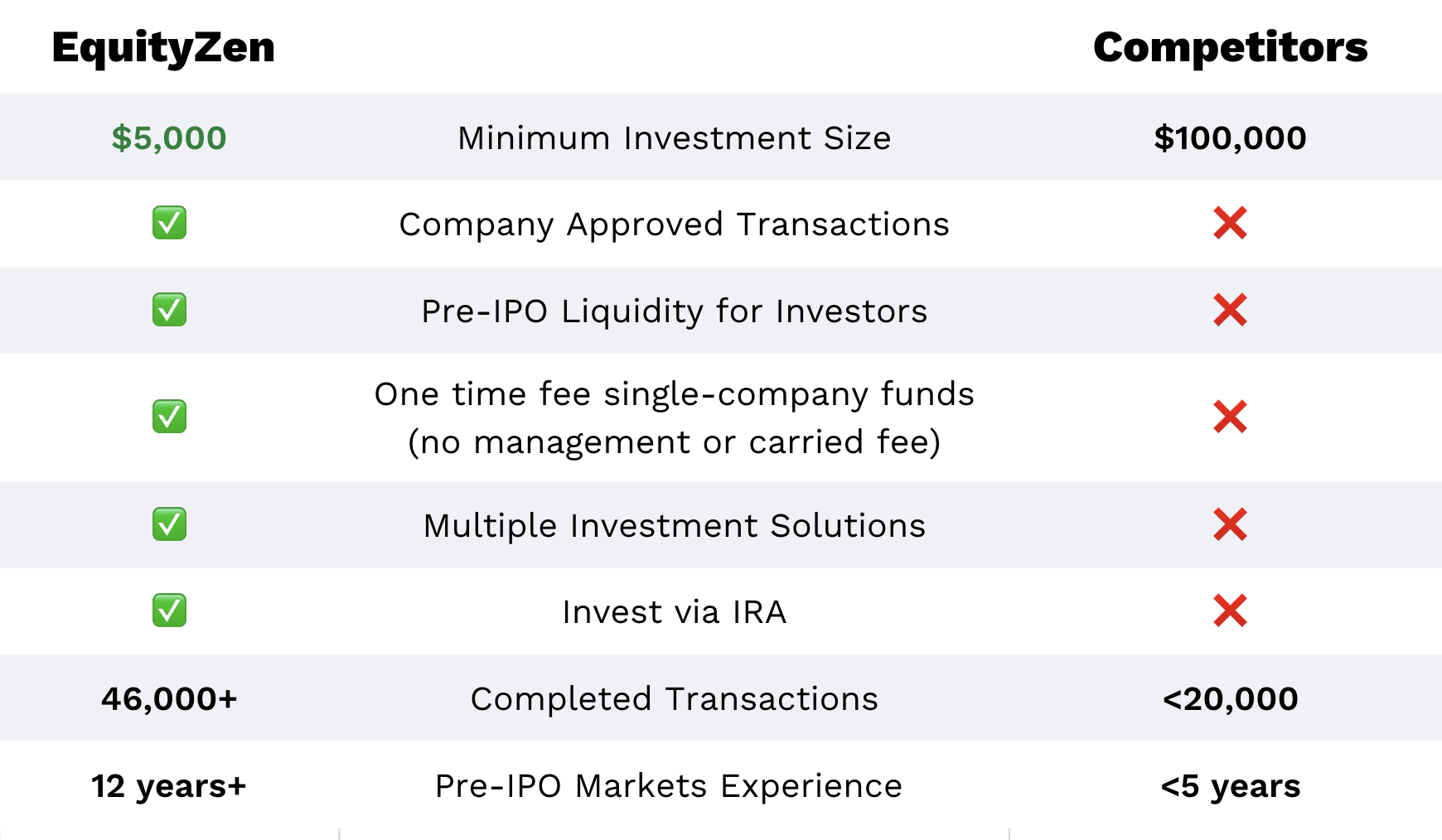Click red X for Pre-IPO Liquidity row
Screen dimensions: 1442x840
(x=1230, y=310)
